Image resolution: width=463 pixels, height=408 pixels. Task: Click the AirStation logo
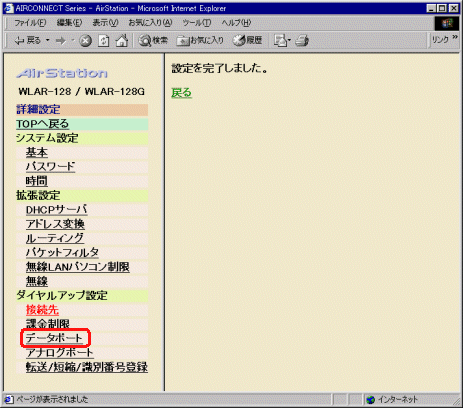[62, 73]
